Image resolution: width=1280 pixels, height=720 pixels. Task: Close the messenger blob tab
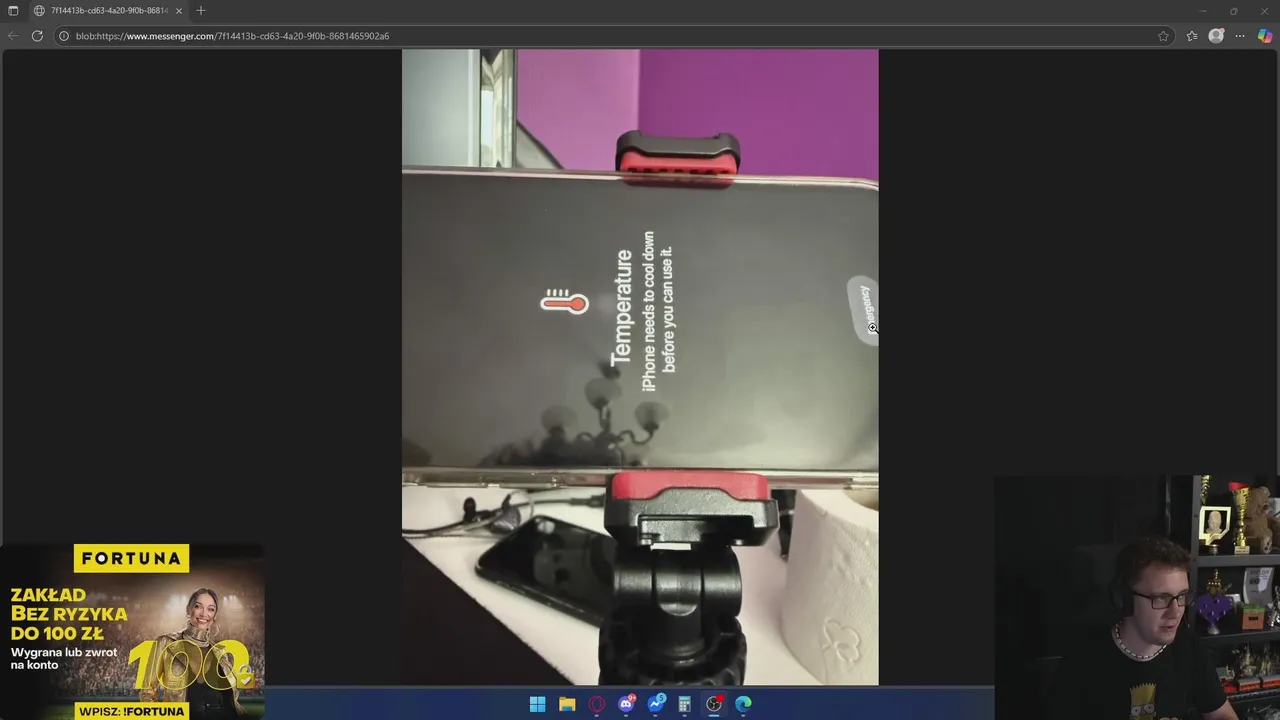(179, 11)
